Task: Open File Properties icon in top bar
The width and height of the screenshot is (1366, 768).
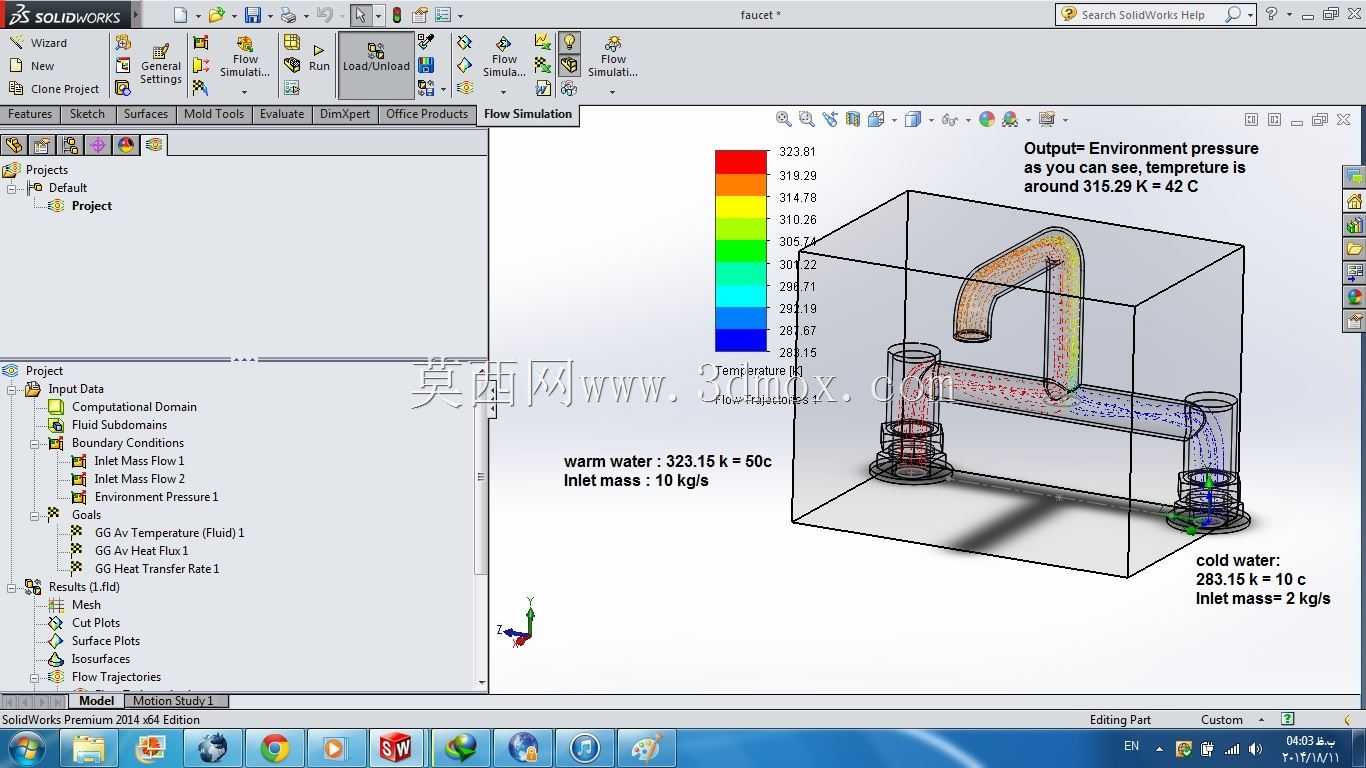Action: pos(420,15)
